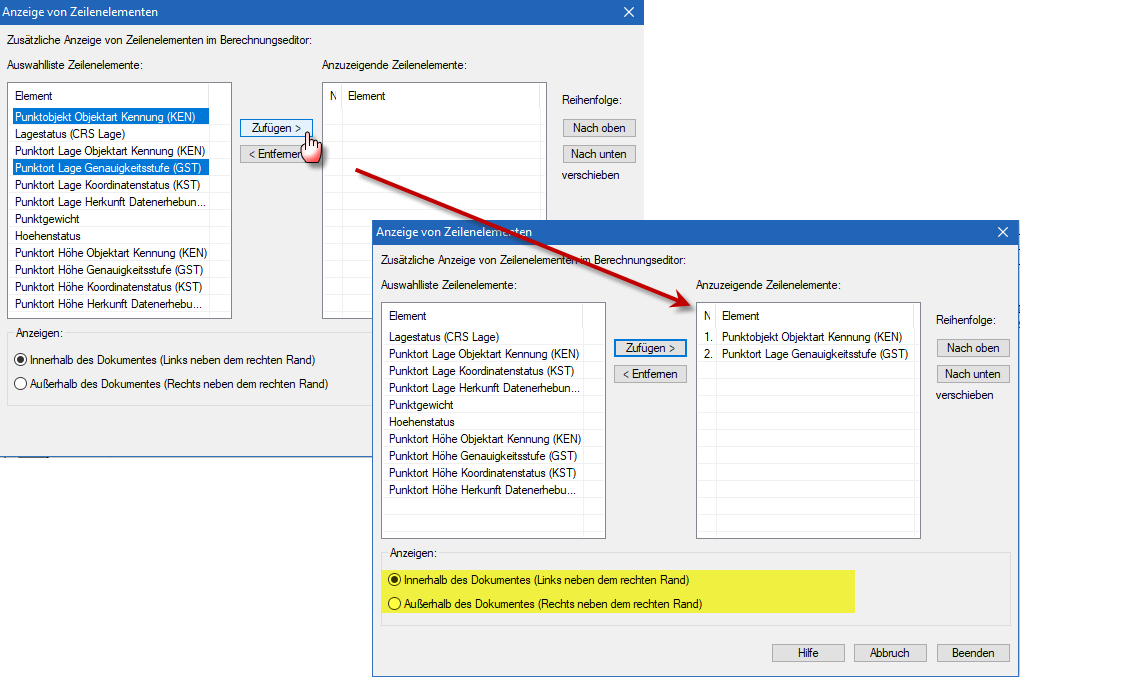Choose Lagestatus (CRS Lage) in the background dialog
1122x692 pixels.
tap(70, 134)
